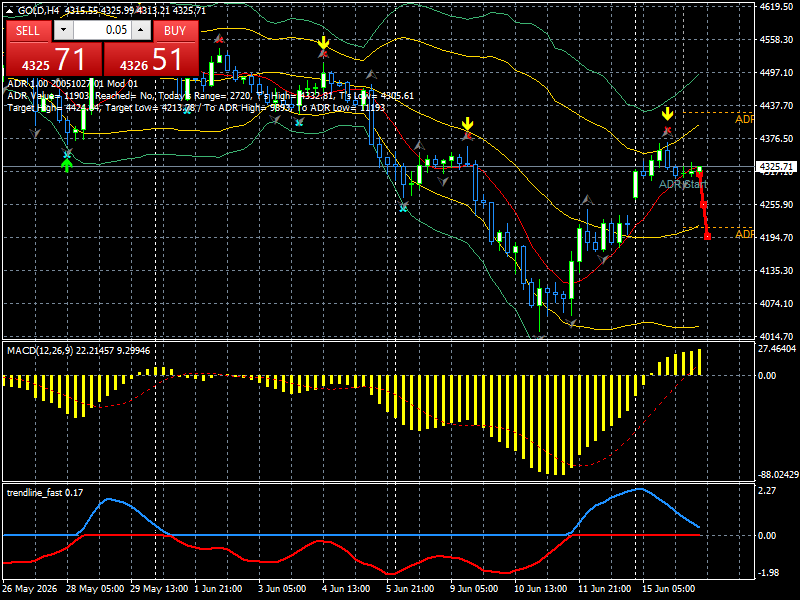
Task: Click the ADR Start label on chart
Action: pos(683,184)
